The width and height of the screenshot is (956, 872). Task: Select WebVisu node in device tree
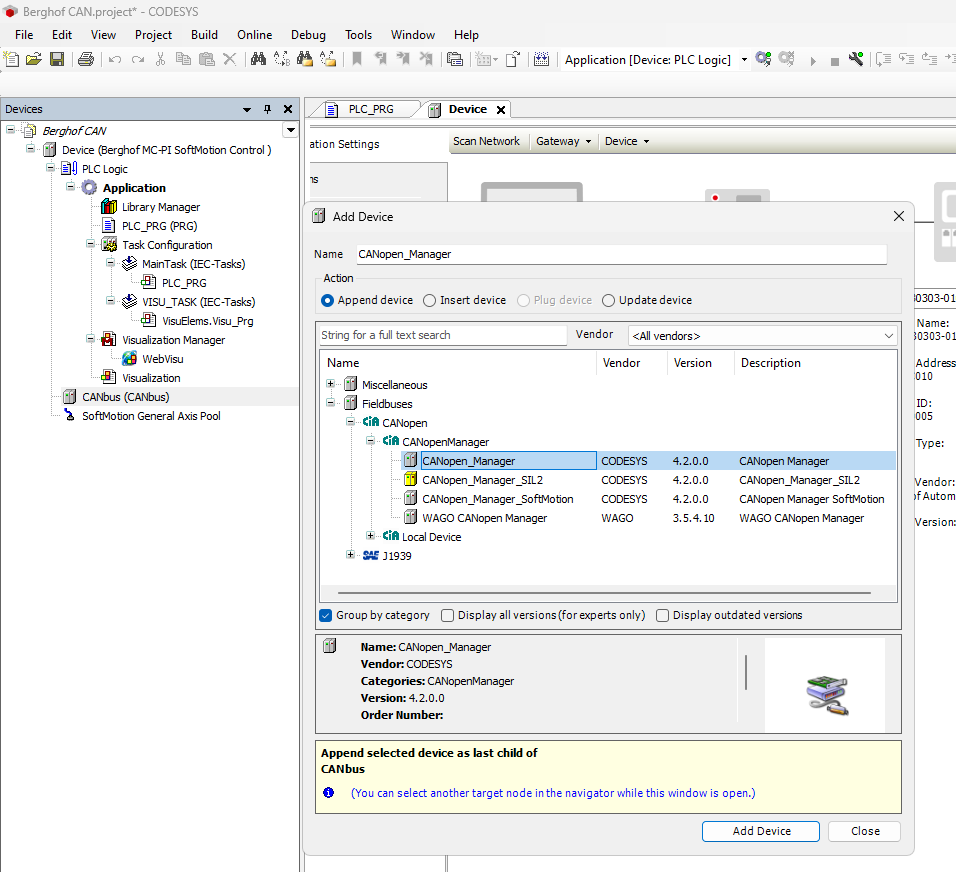[x=163, y=359]
